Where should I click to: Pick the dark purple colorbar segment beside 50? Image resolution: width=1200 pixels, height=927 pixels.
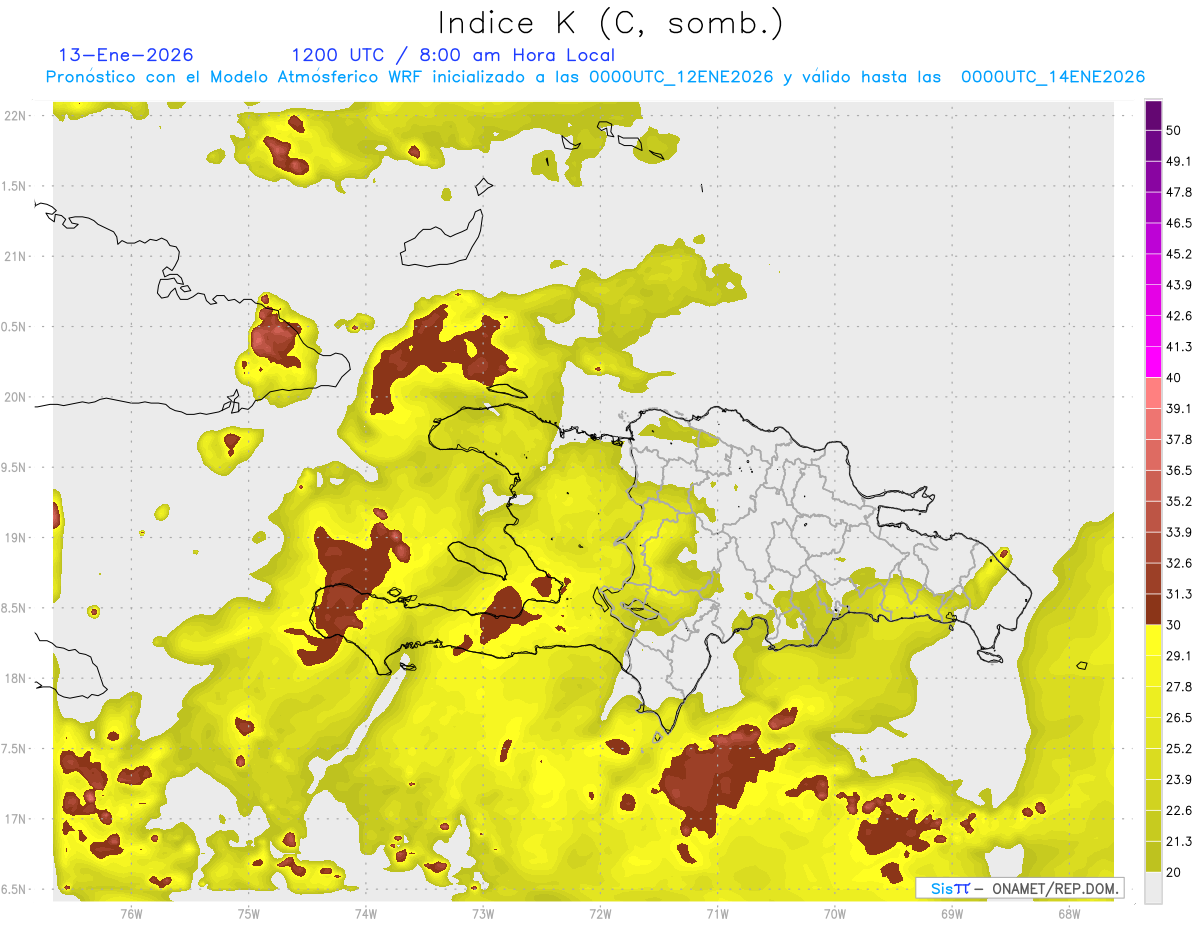[1153, 116]
